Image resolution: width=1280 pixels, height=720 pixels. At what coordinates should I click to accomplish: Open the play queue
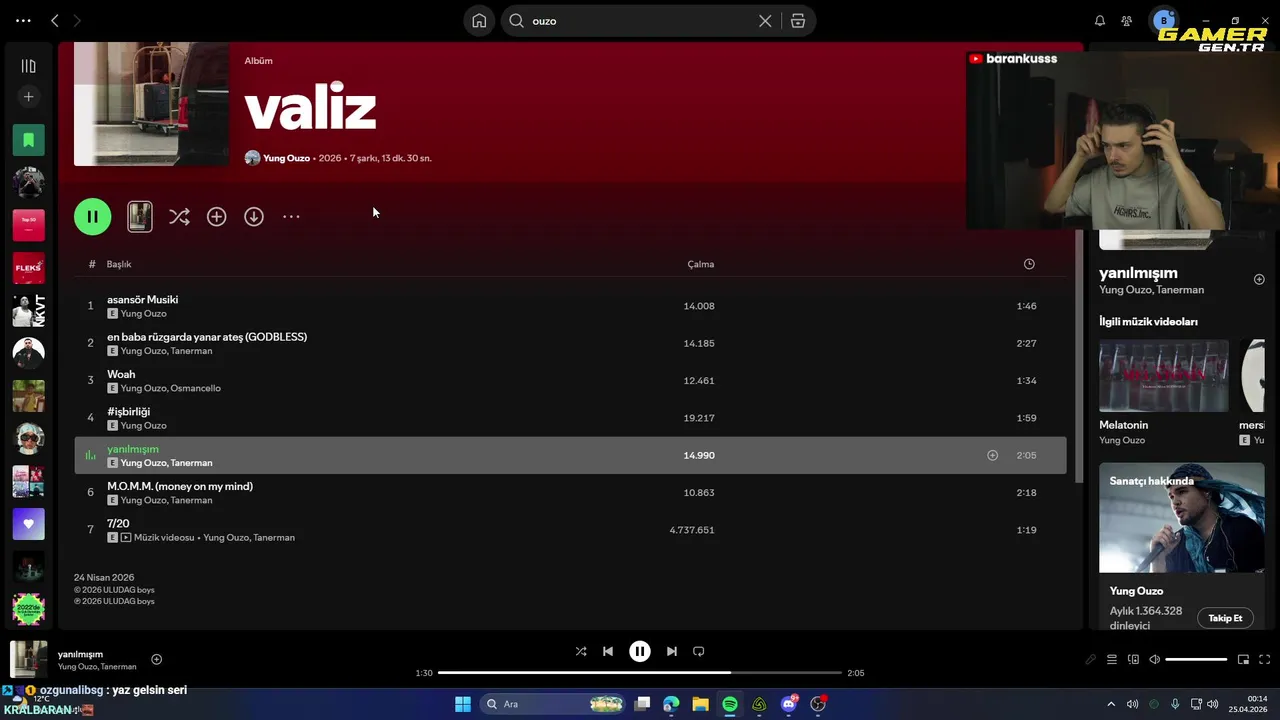coord(1112,660)
